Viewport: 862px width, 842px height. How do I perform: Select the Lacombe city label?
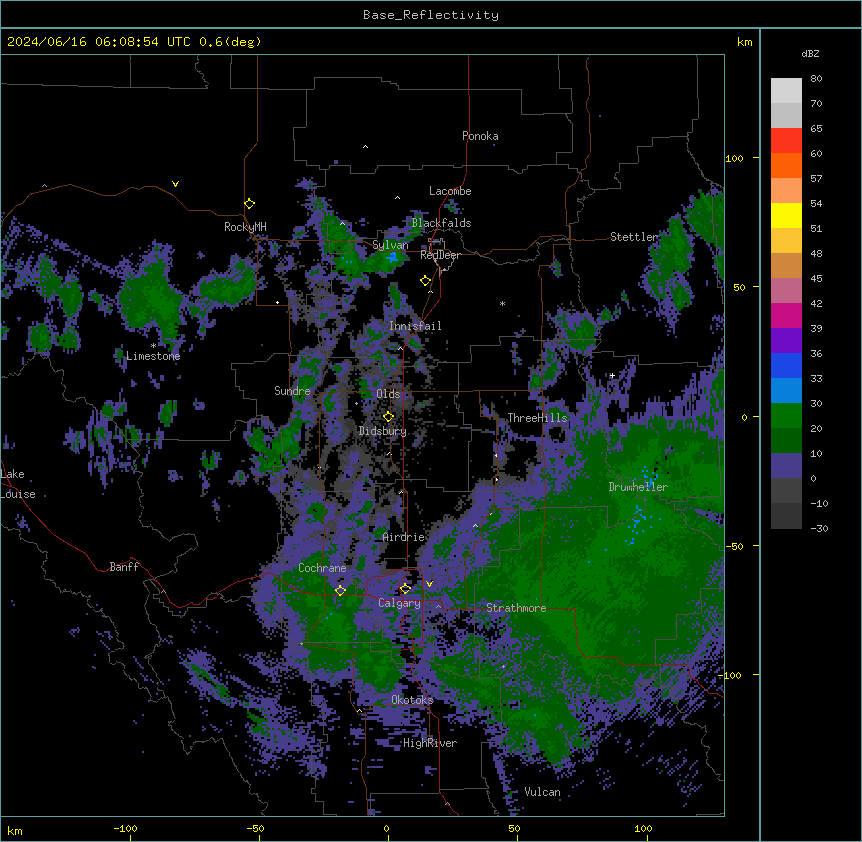(450, 191)
